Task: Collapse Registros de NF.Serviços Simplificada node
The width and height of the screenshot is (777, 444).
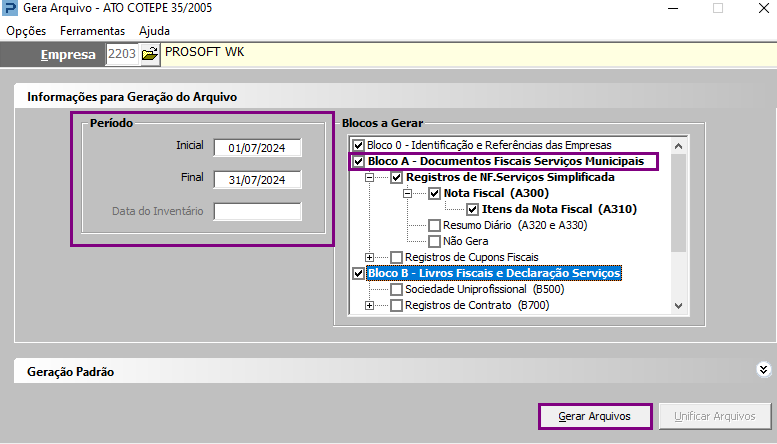Action: pos(370,177)
